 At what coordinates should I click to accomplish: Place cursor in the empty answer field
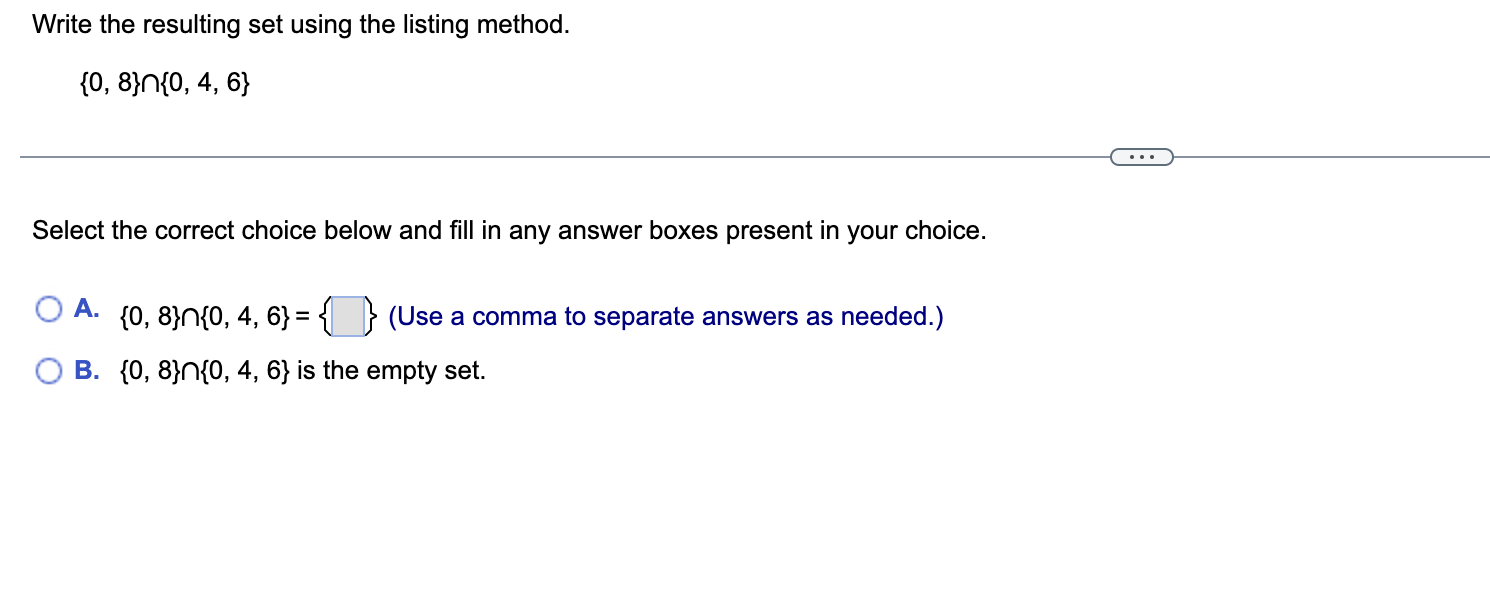point(347,316)
